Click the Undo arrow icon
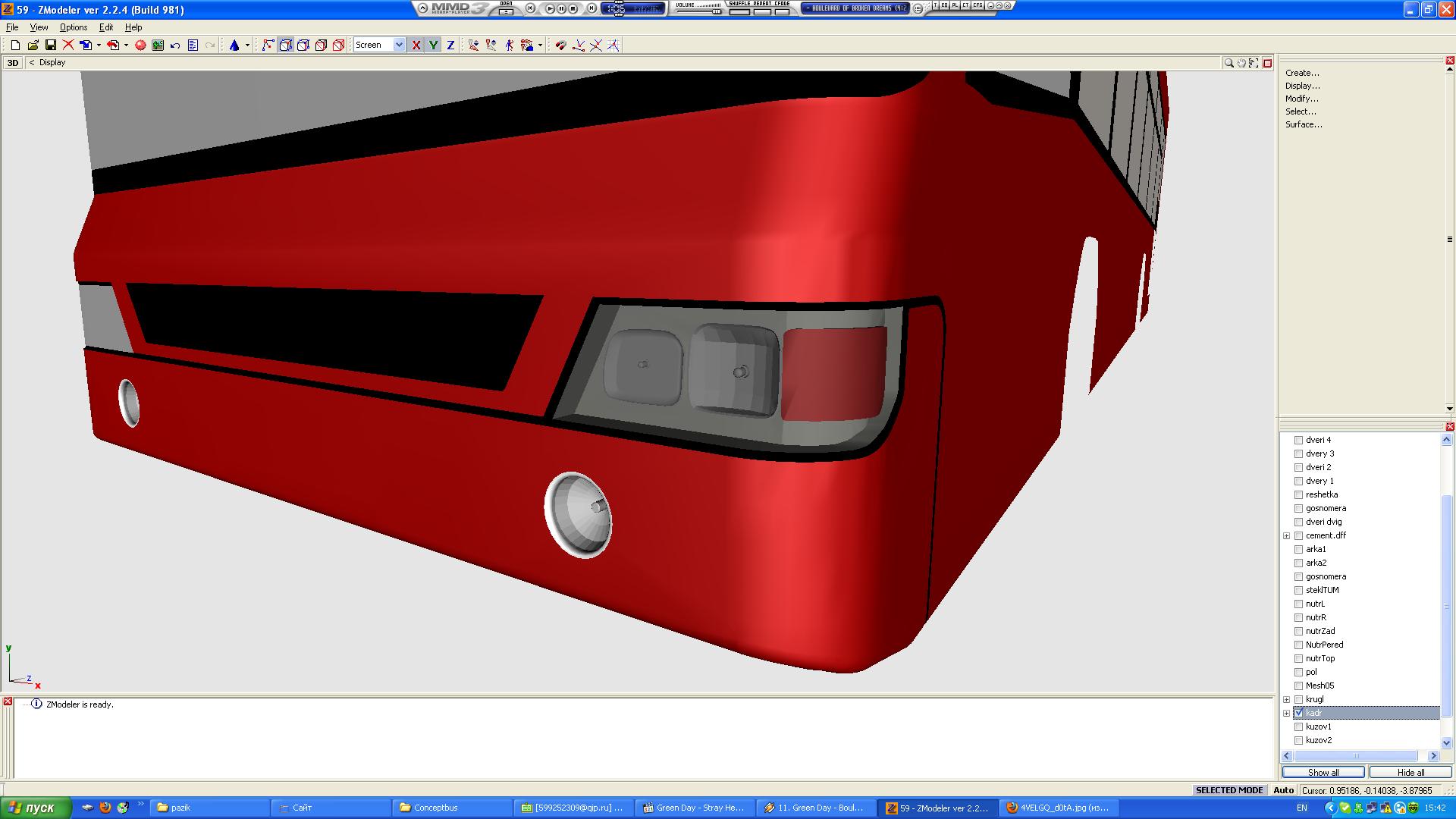1456x819 pixels. point(175,45)
